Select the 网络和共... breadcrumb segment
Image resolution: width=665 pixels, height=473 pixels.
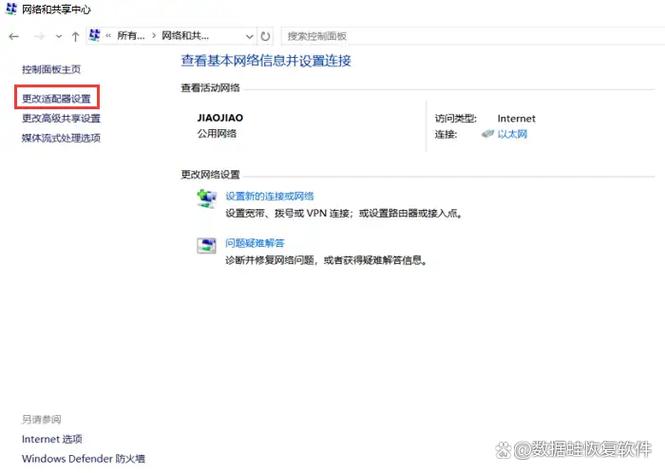click(185, 36)
